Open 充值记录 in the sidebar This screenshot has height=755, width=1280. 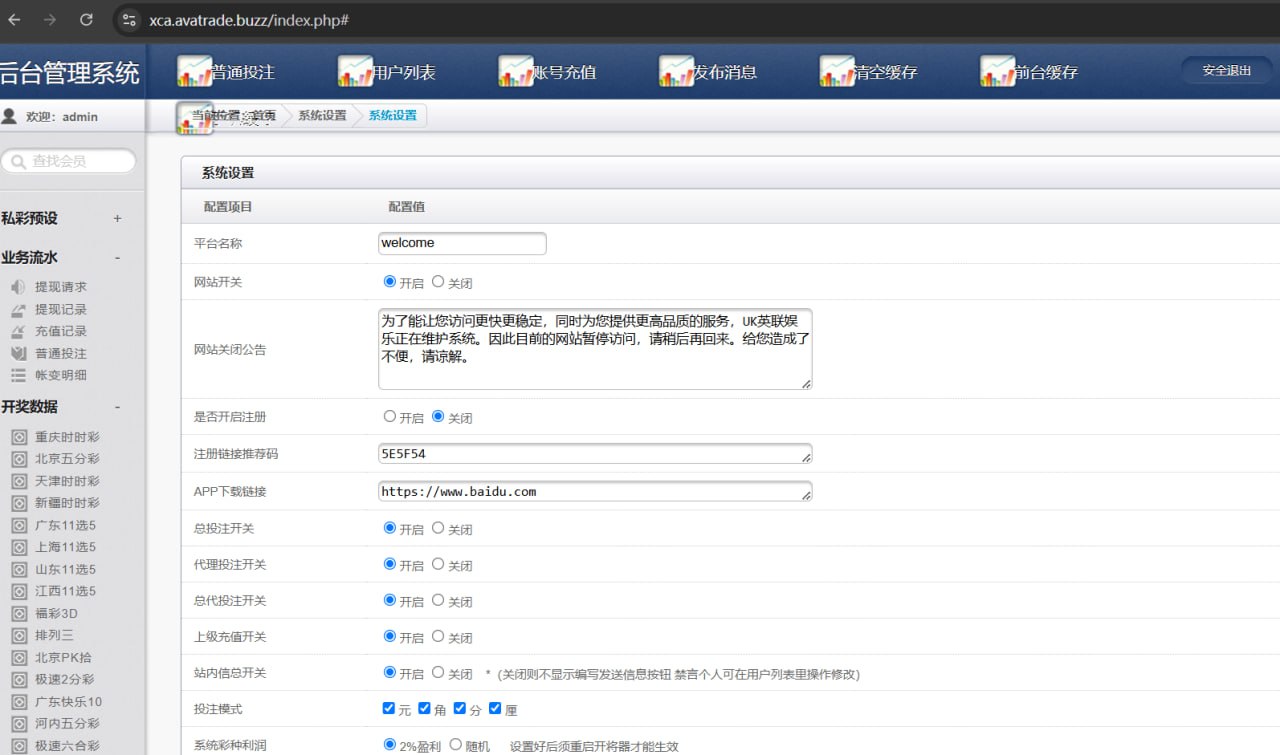pos(60,331)
